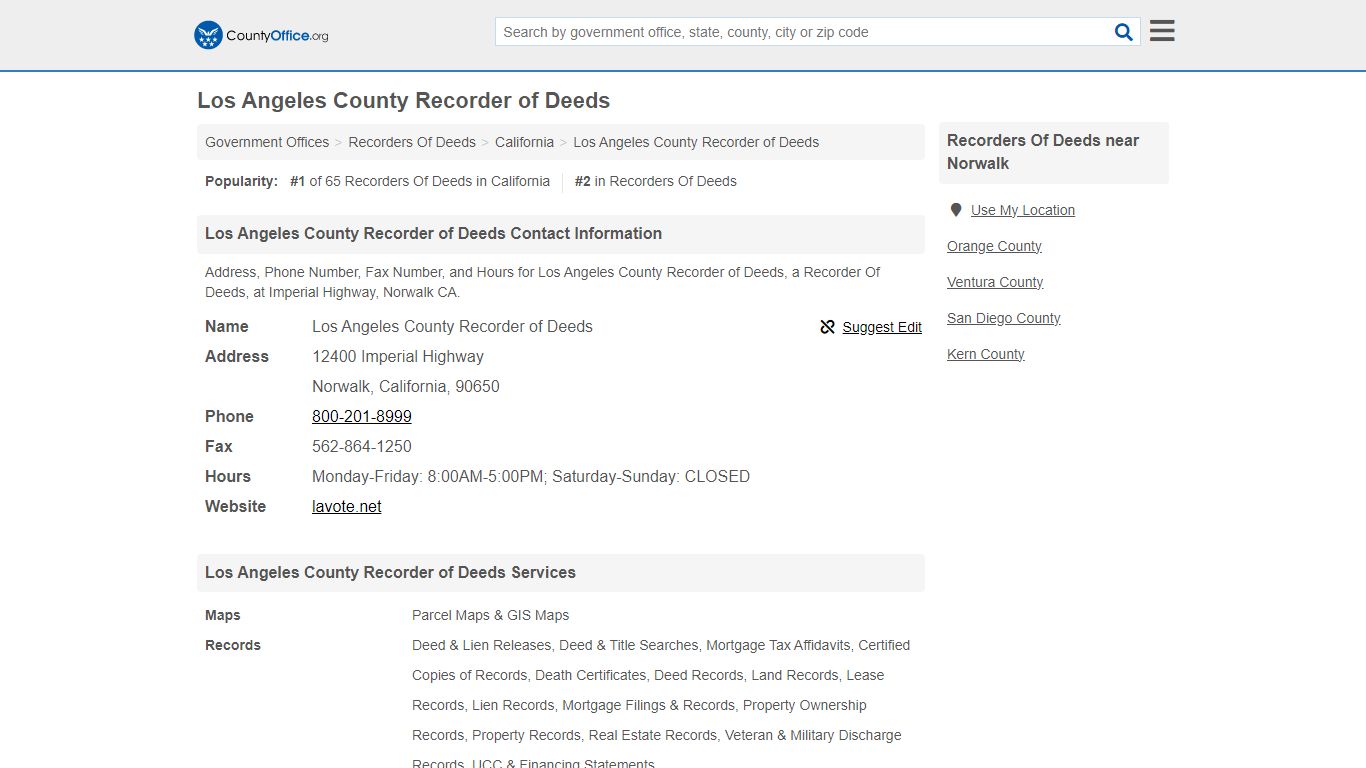Open Orange County recorder link
Screen dimensions: 1366x768
click(994, 246)
